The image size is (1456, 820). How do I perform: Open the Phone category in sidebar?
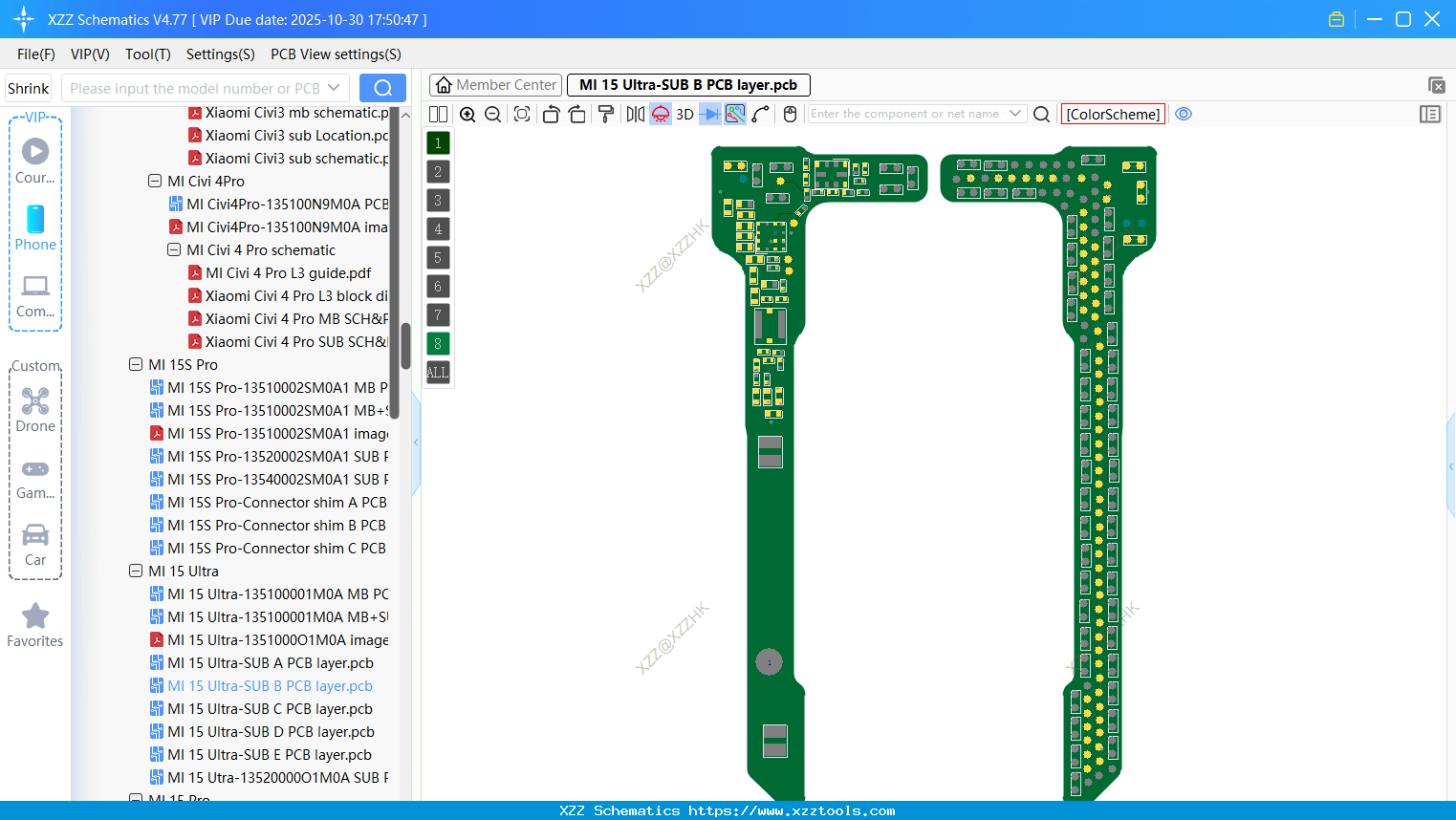pos(35,227)
